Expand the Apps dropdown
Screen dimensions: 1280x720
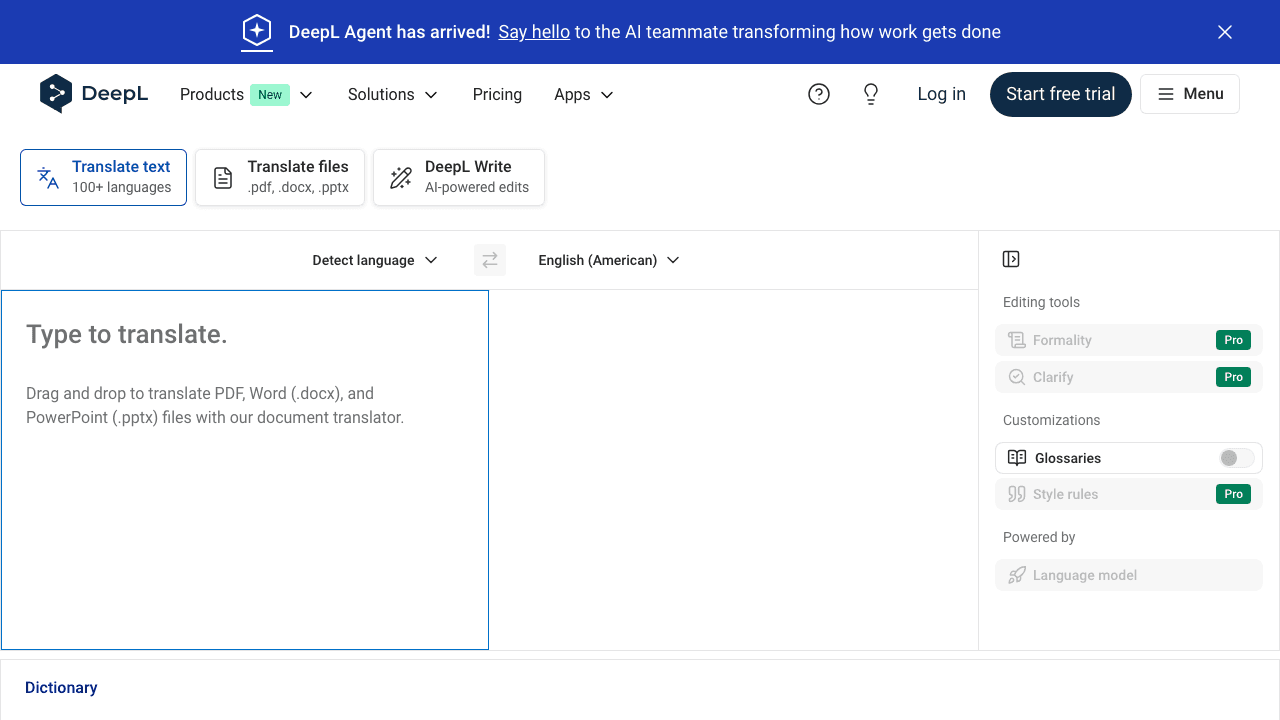583,94
